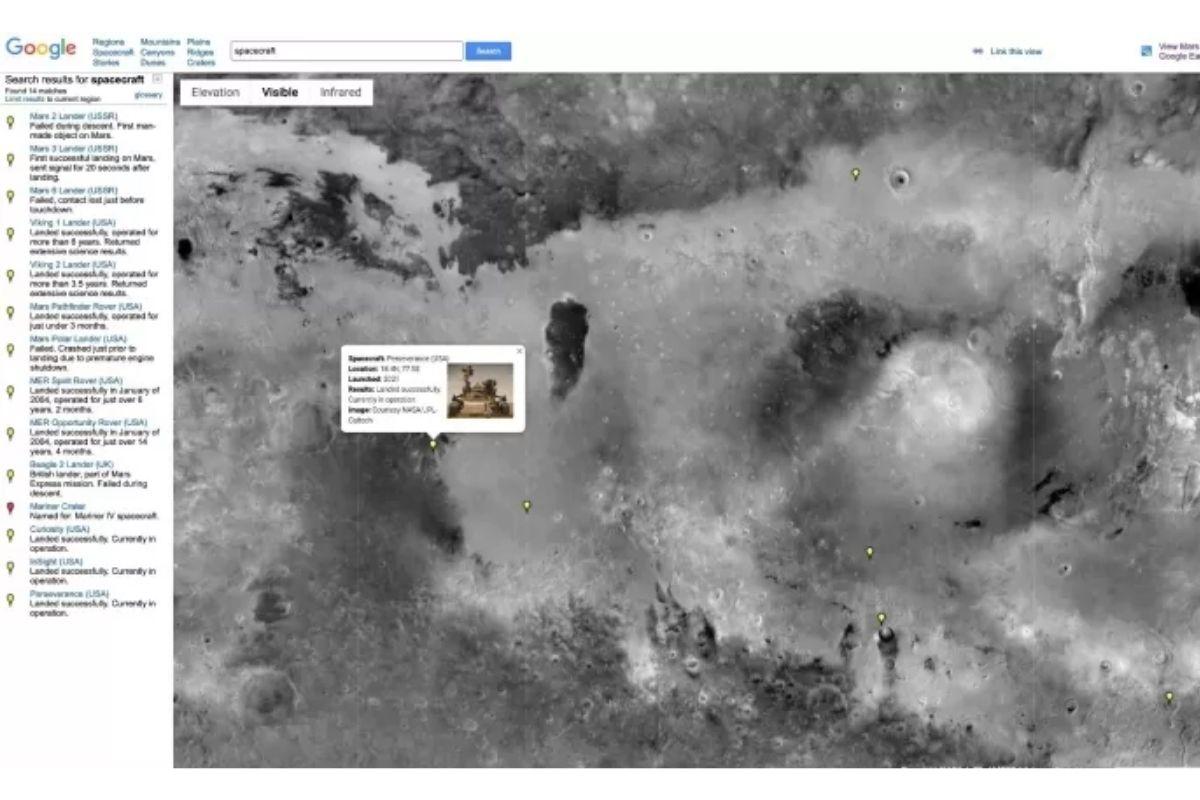
Task: Select the pin icon beside Curiosity
Action: pos(10,535)
